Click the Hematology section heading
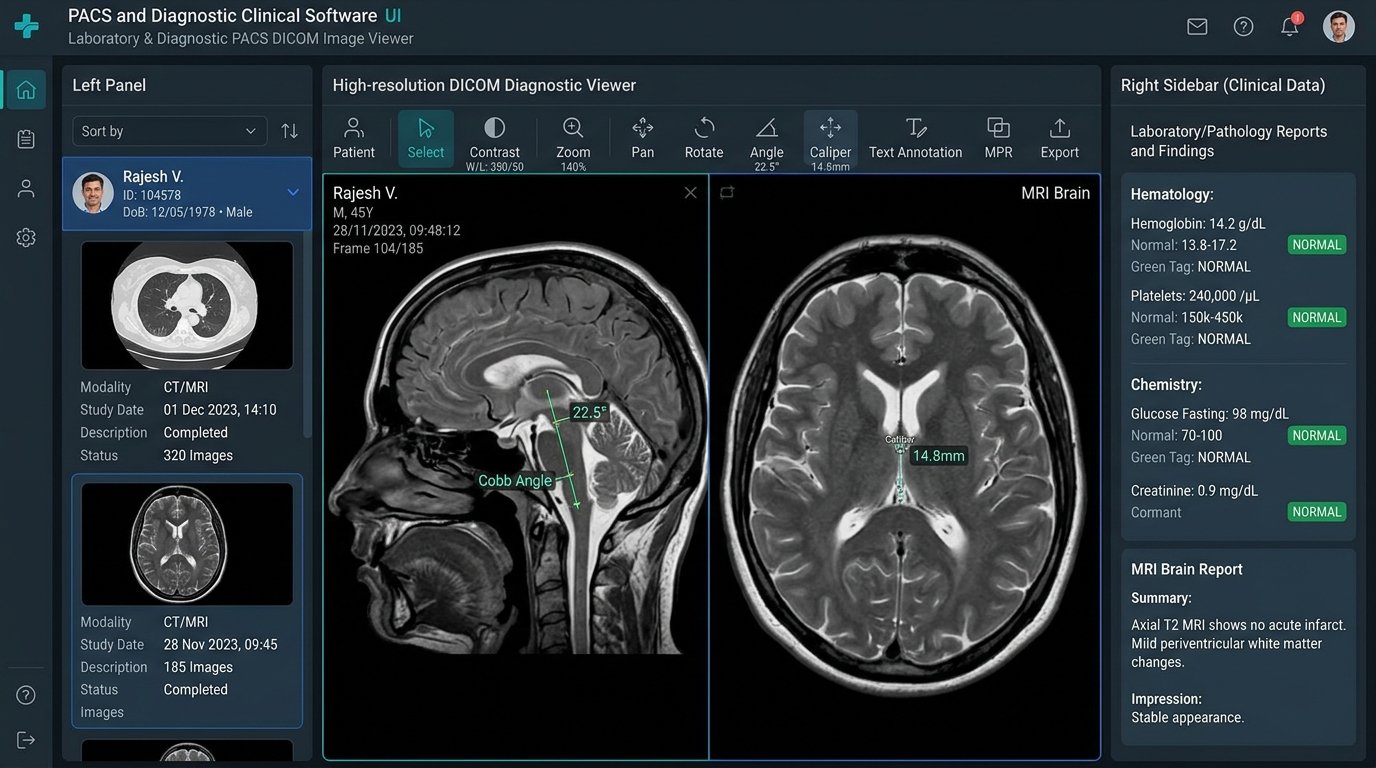 point(1172,194)
